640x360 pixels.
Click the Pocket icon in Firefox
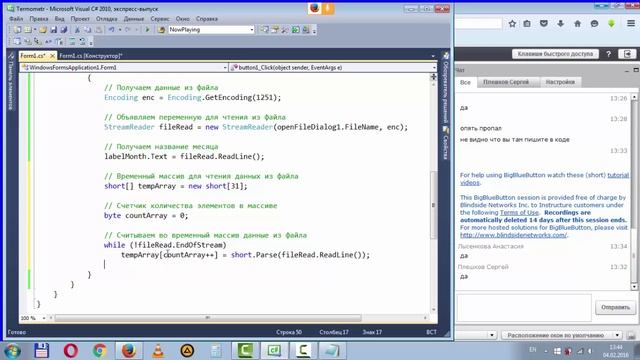pos(544,24)
